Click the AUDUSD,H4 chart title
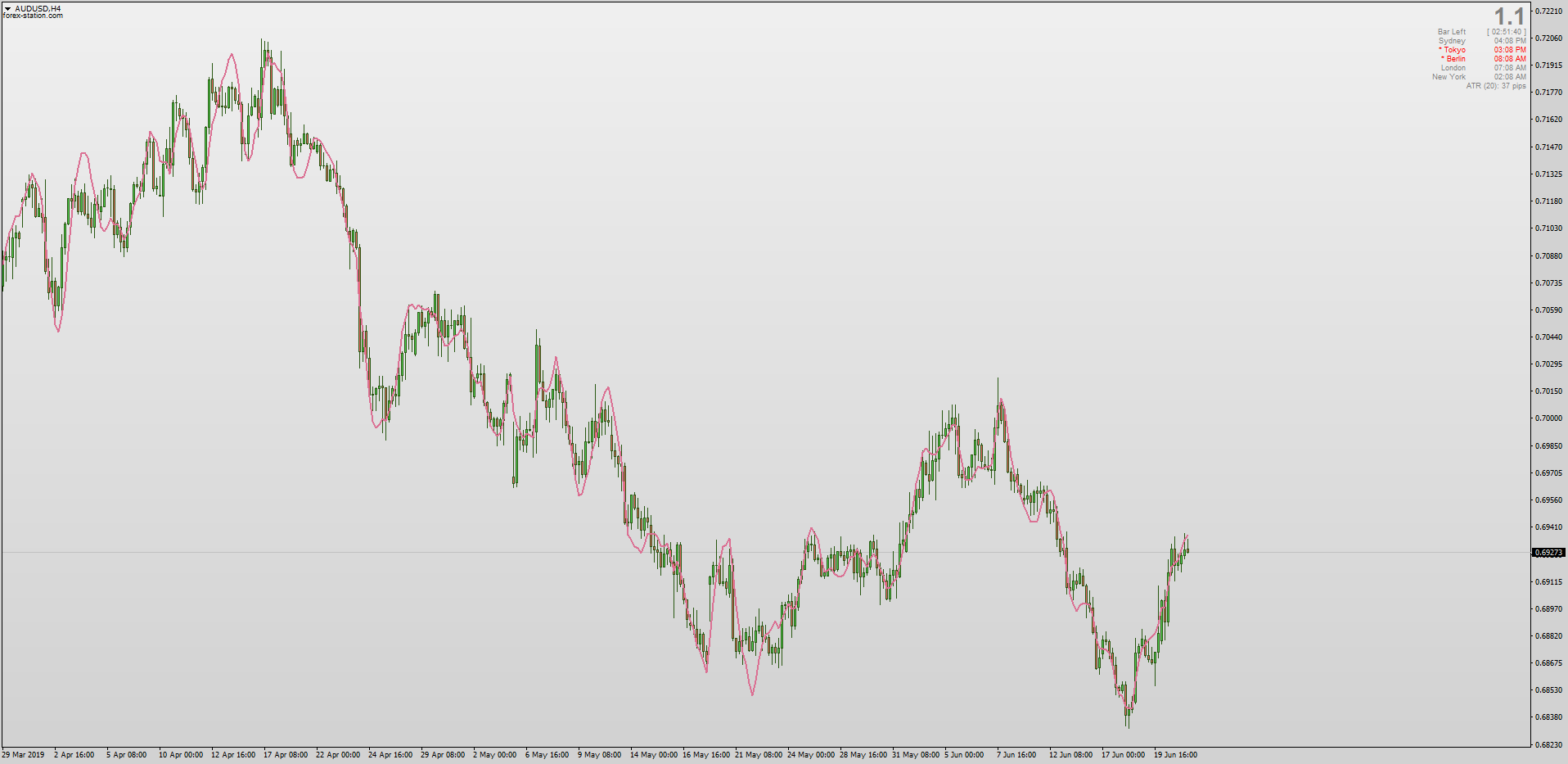This screenshot has height=764, width=1568. 38,9
